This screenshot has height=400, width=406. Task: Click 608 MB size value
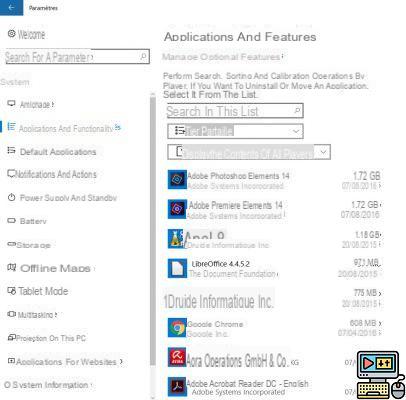click(363, 323)
